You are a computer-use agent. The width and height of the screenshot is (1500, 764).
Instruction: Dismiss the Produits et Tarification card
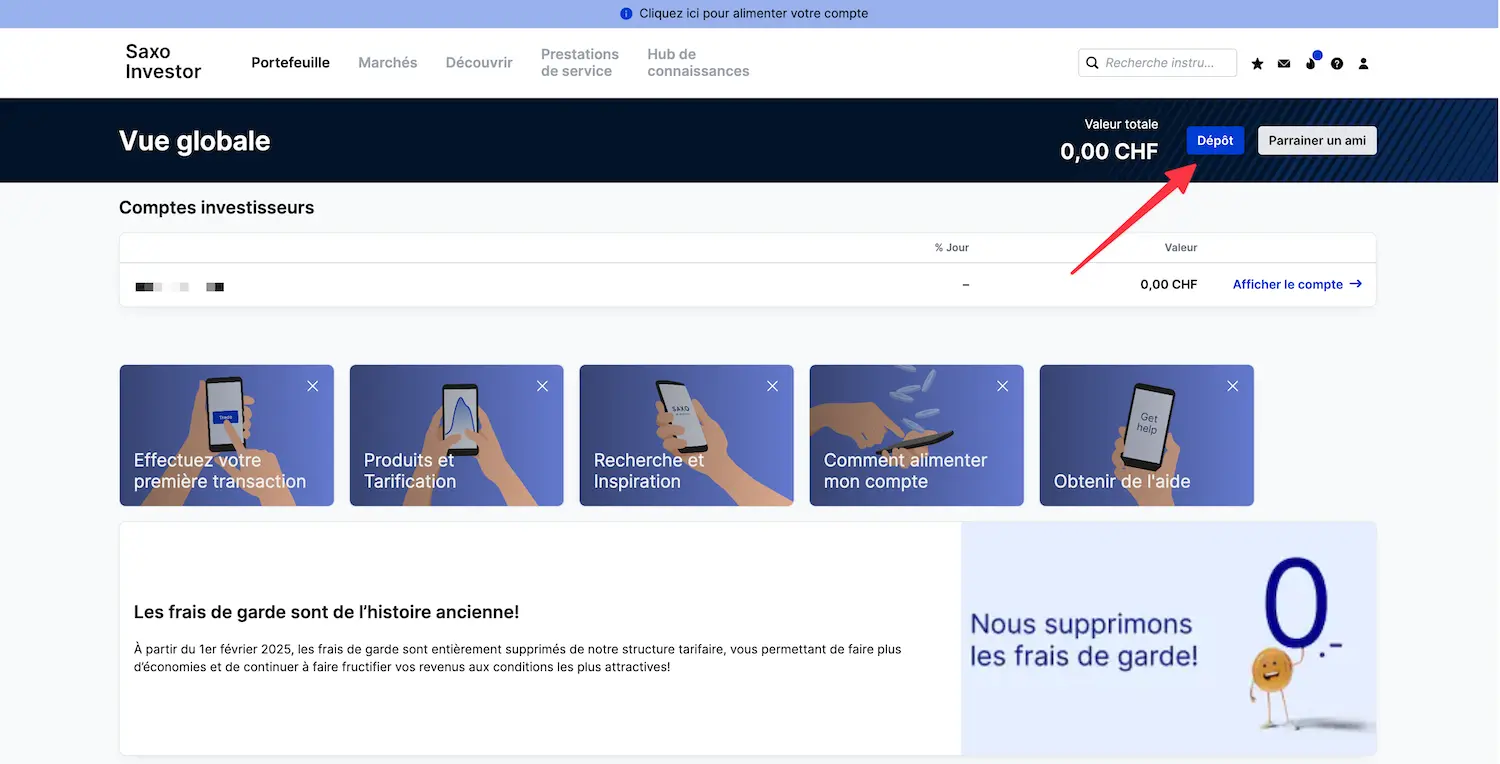click(x=542, y=386)
